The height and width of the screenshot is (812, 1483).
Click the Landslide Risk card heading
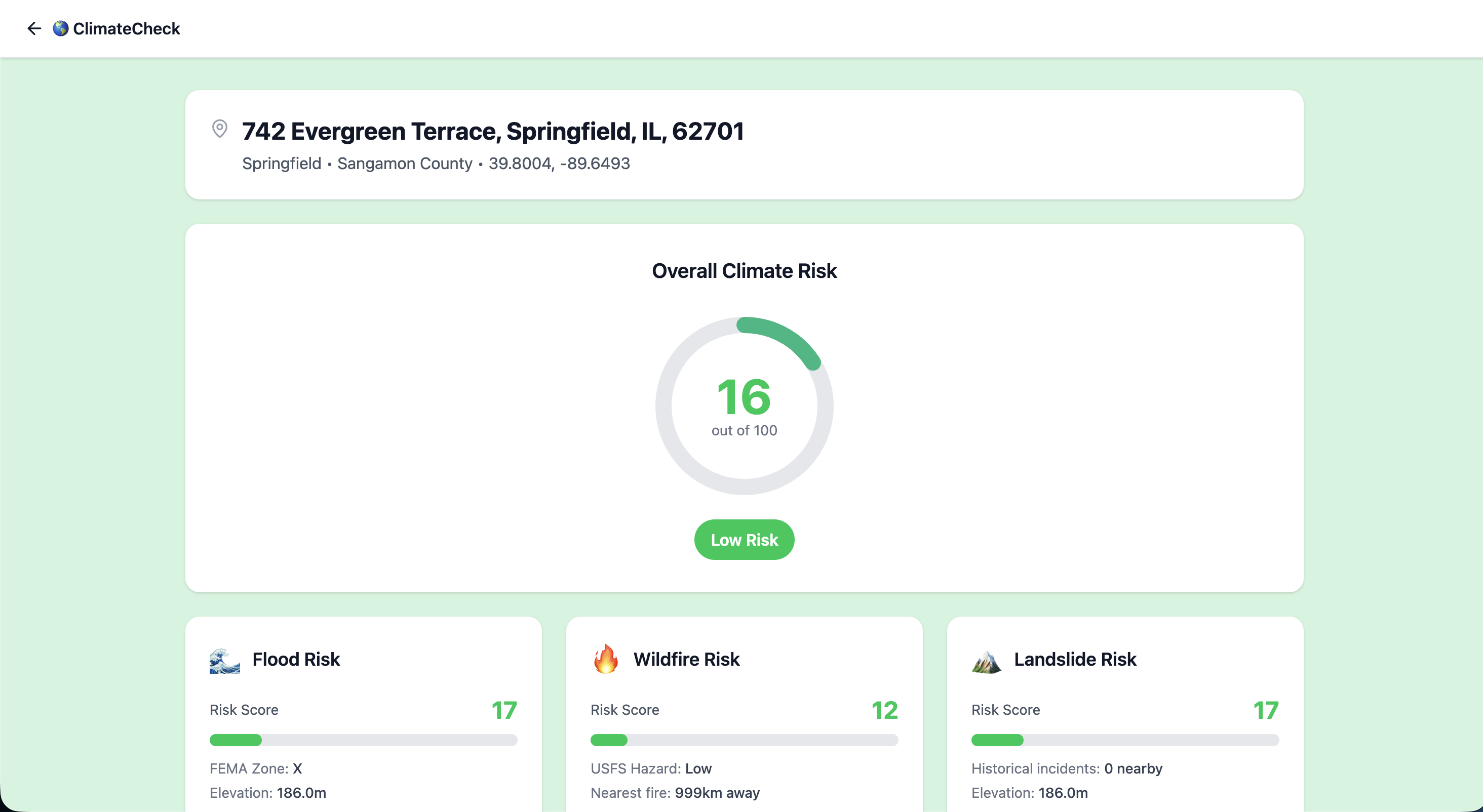[x=1075, y=659]
